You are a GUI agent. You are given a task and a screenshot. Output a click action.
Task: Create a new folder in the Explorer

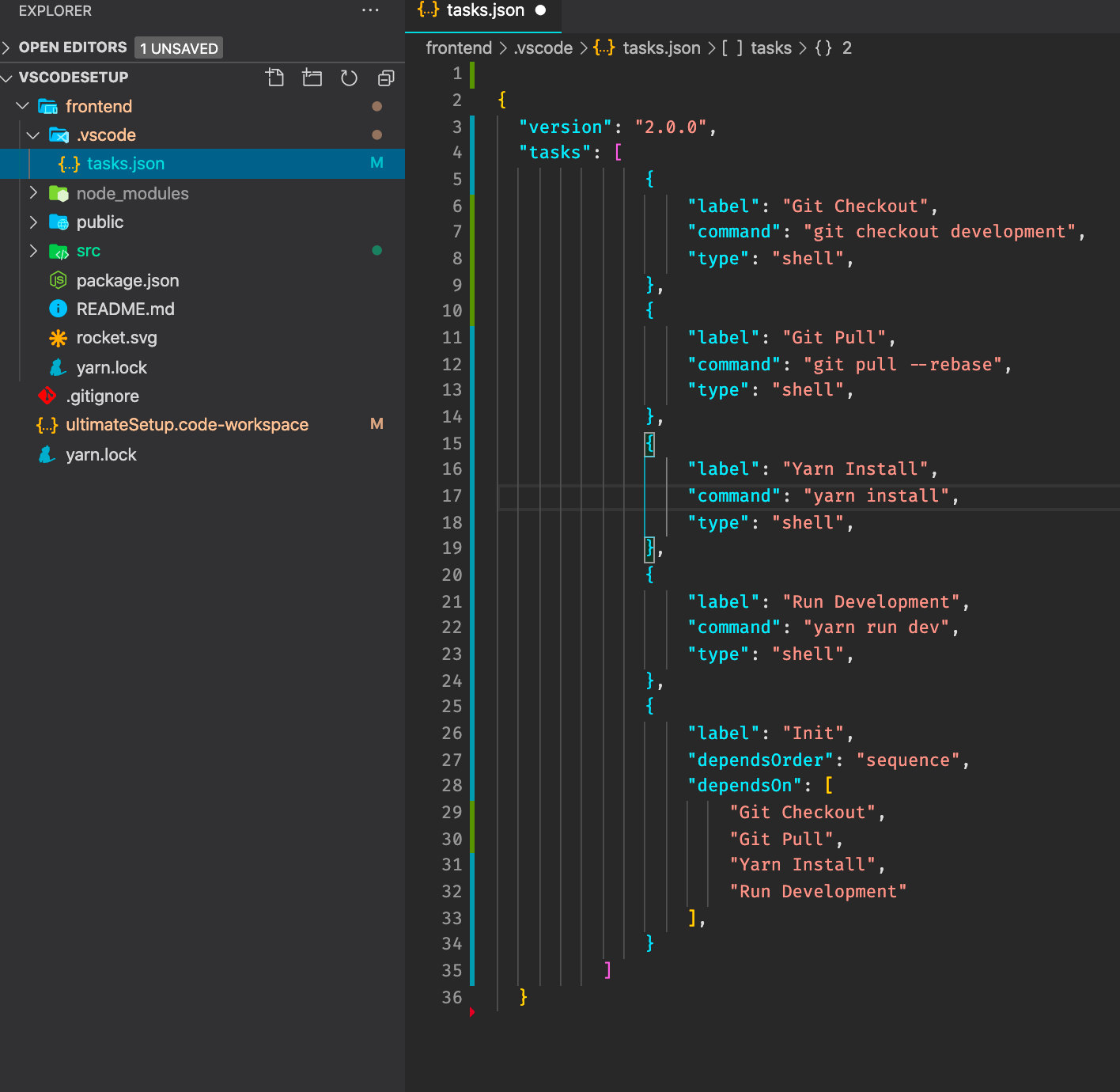312,78
